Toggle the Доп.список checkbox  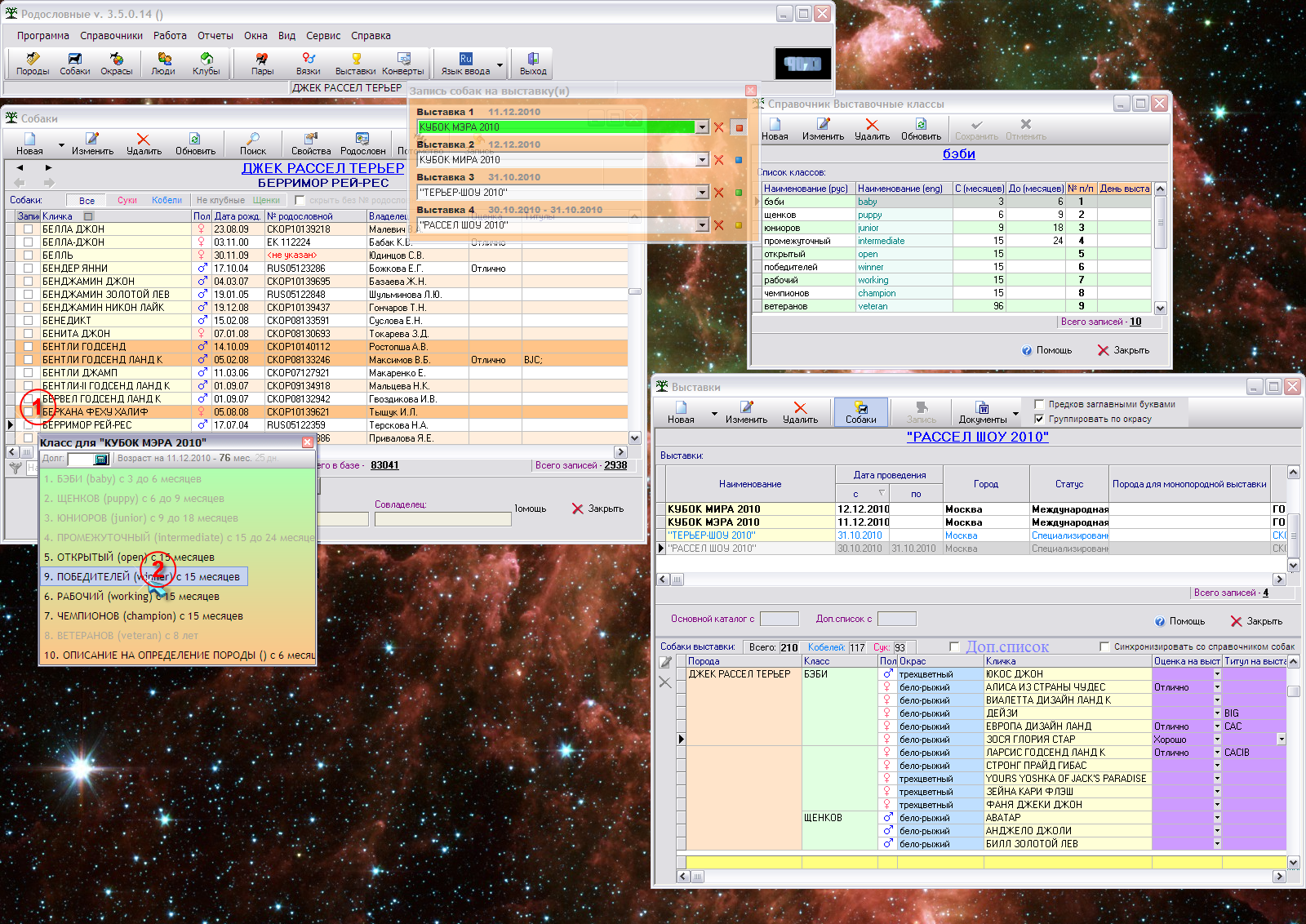(x=954, y=646)
